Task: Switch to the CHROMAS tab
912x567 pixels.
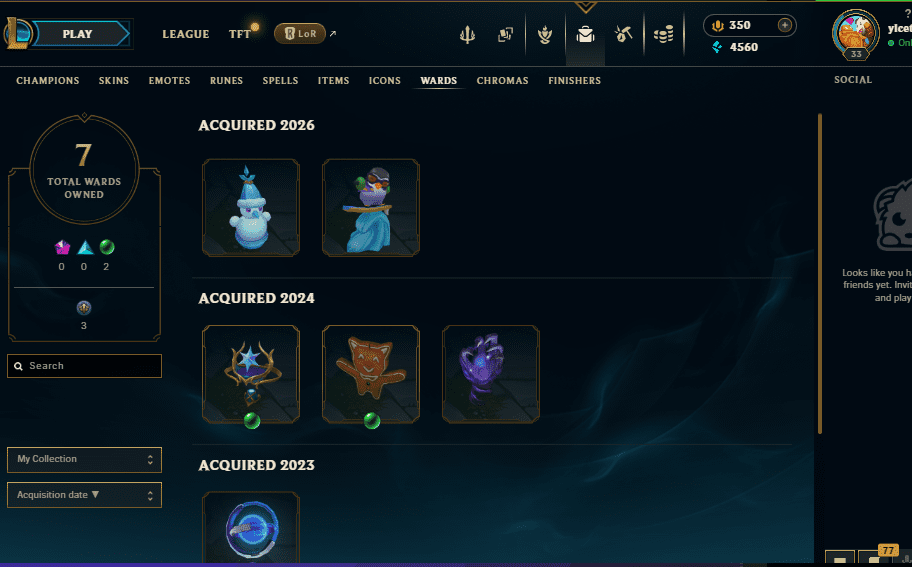Action: pyautogui.click(x=503, y=81)
